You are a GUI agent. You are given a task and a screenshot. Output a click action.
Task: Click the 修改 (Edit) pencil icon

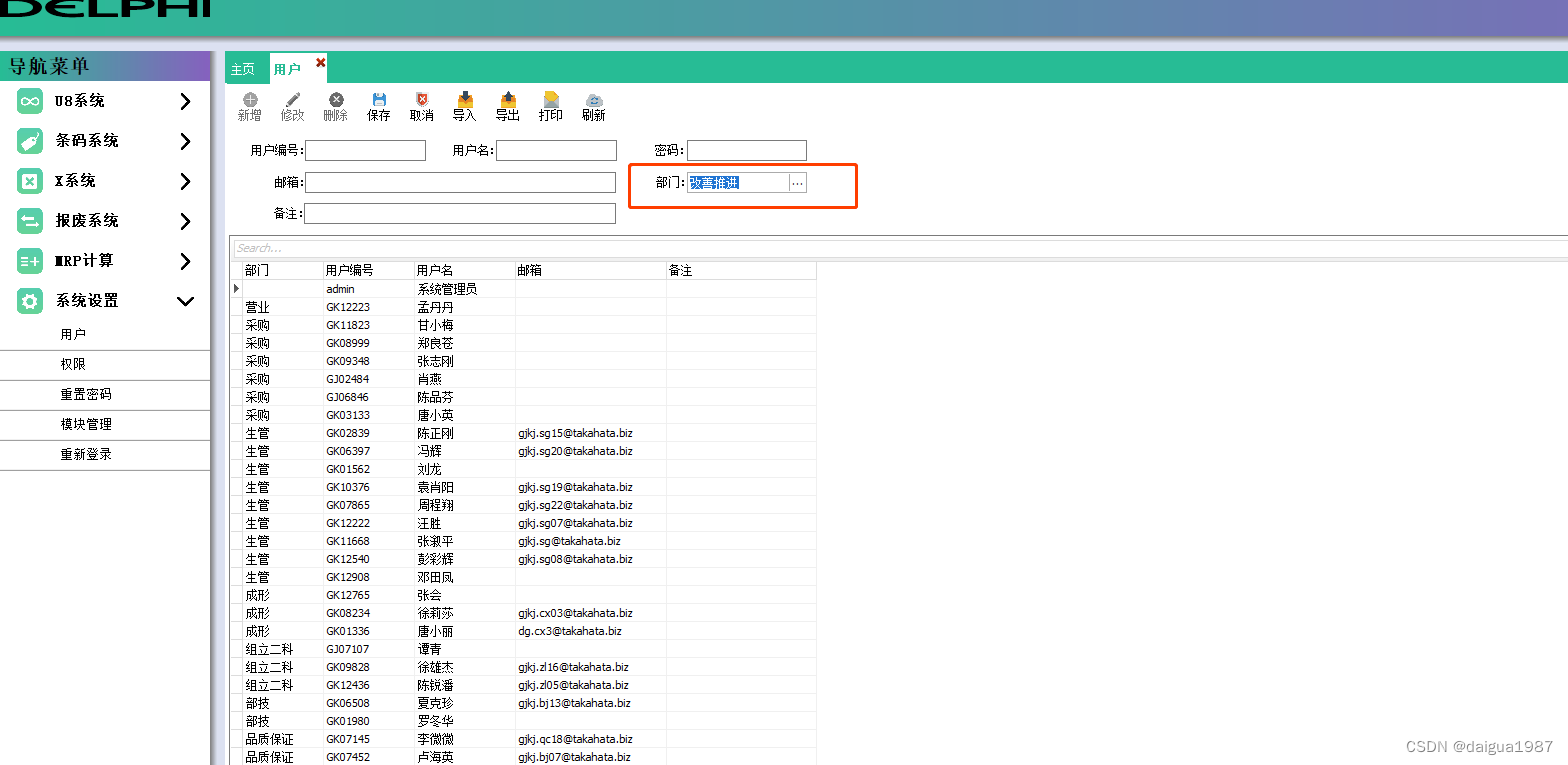click(293, 100)
